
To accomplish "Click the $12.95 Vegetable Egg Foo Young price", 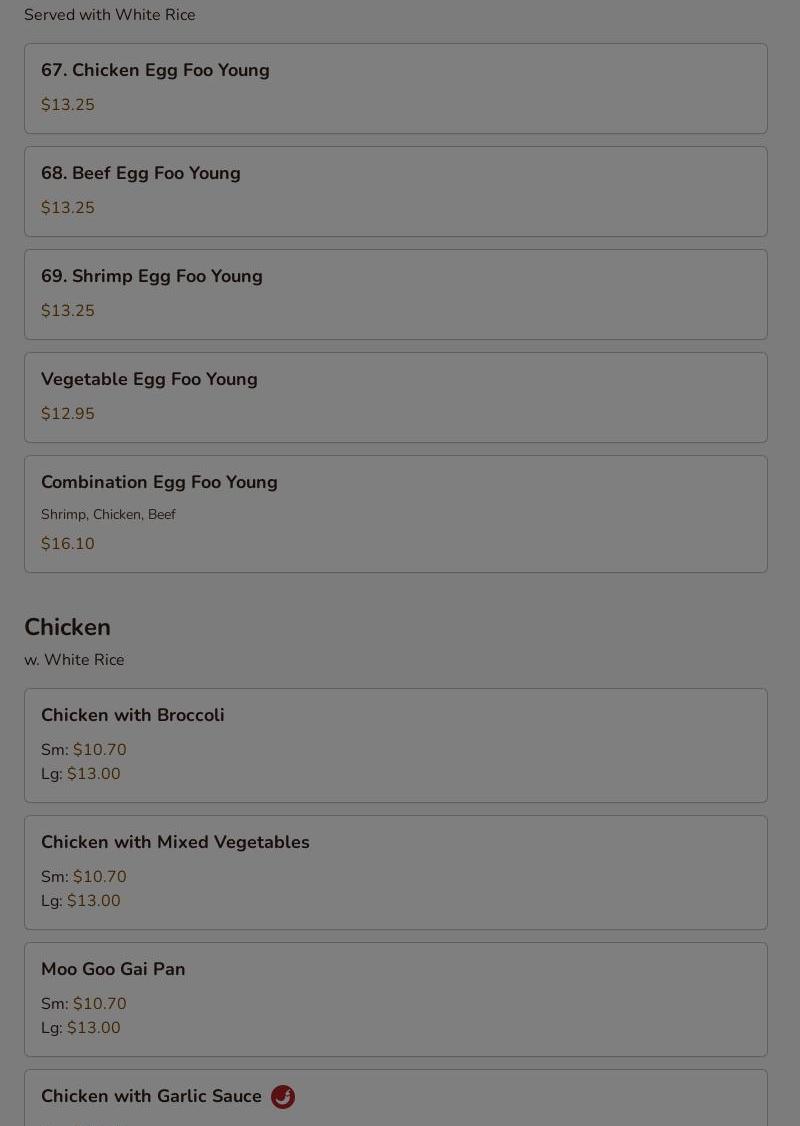I will pyautogui.click(x=68, y=414).
